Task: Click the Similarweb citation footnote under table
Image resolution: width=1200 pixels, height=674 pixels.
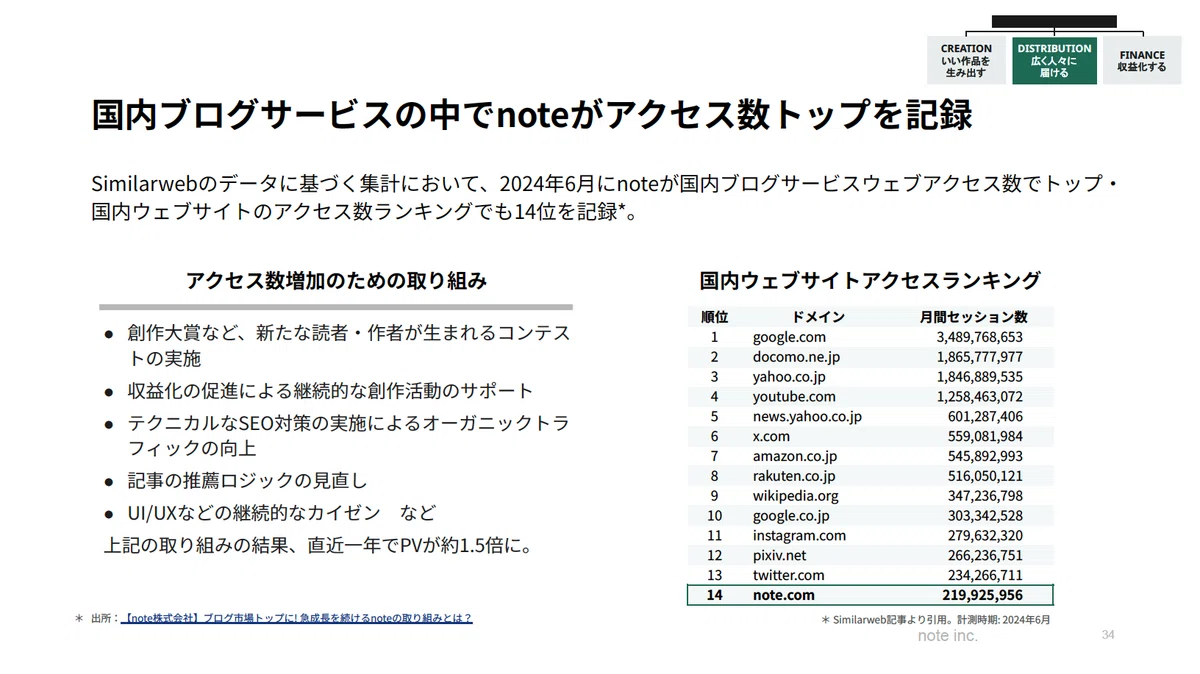Action: click(936, 620)
